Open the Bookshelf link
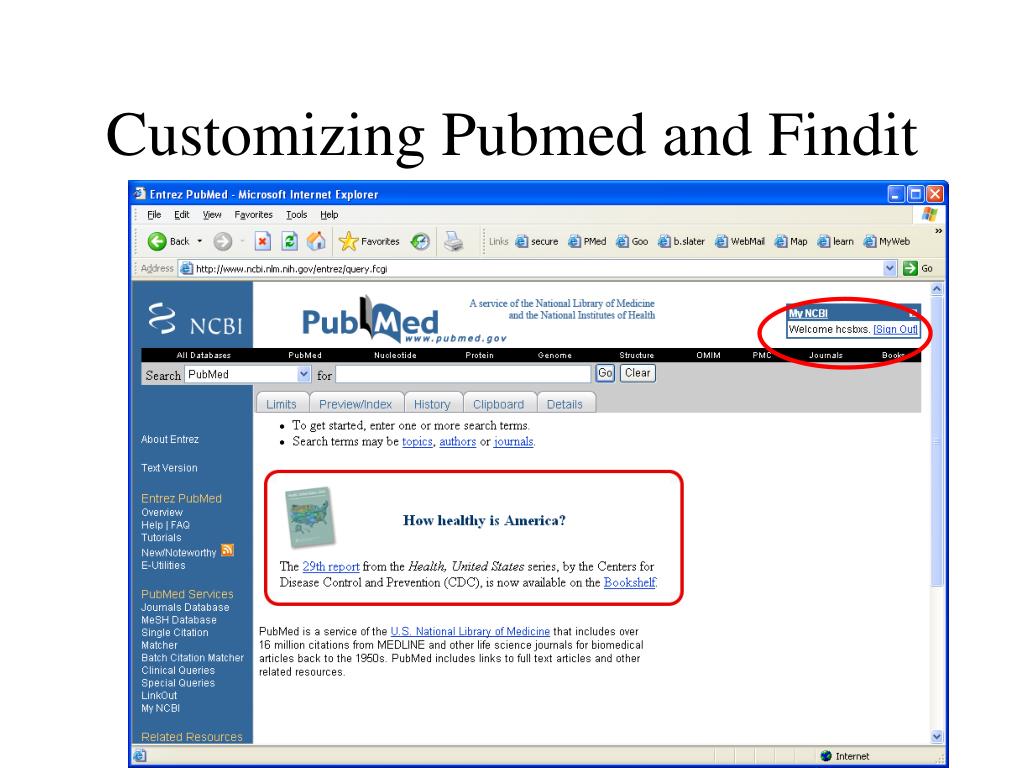 tap(630, 583)
